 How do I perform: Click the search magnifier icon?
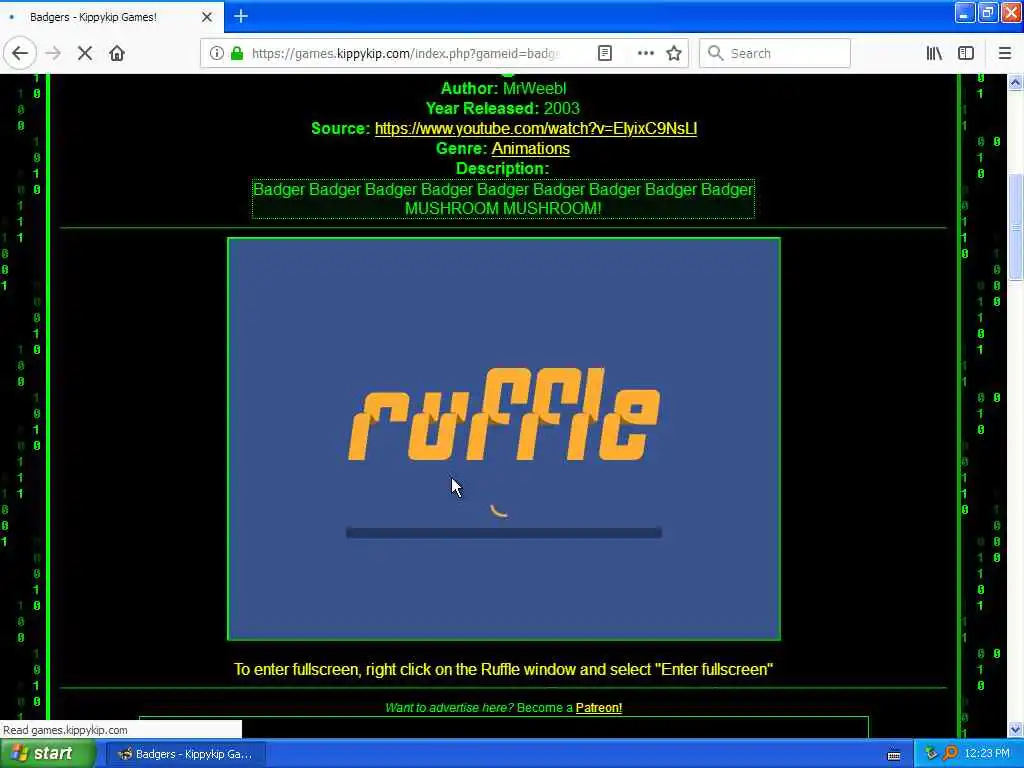point(715,53)
